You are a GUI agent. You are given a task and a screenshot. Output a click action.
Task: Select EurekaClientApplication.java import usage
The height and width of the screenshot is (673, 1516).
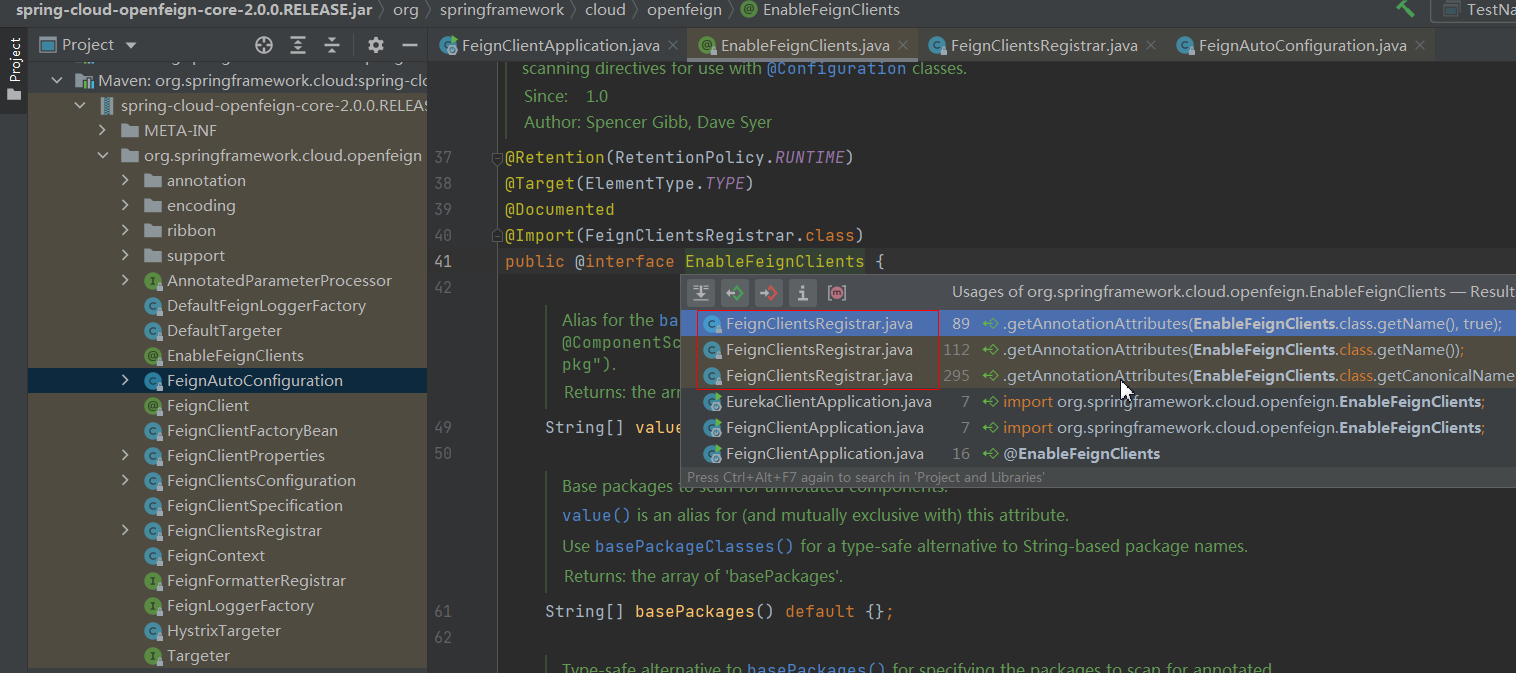click(1098, 402)
